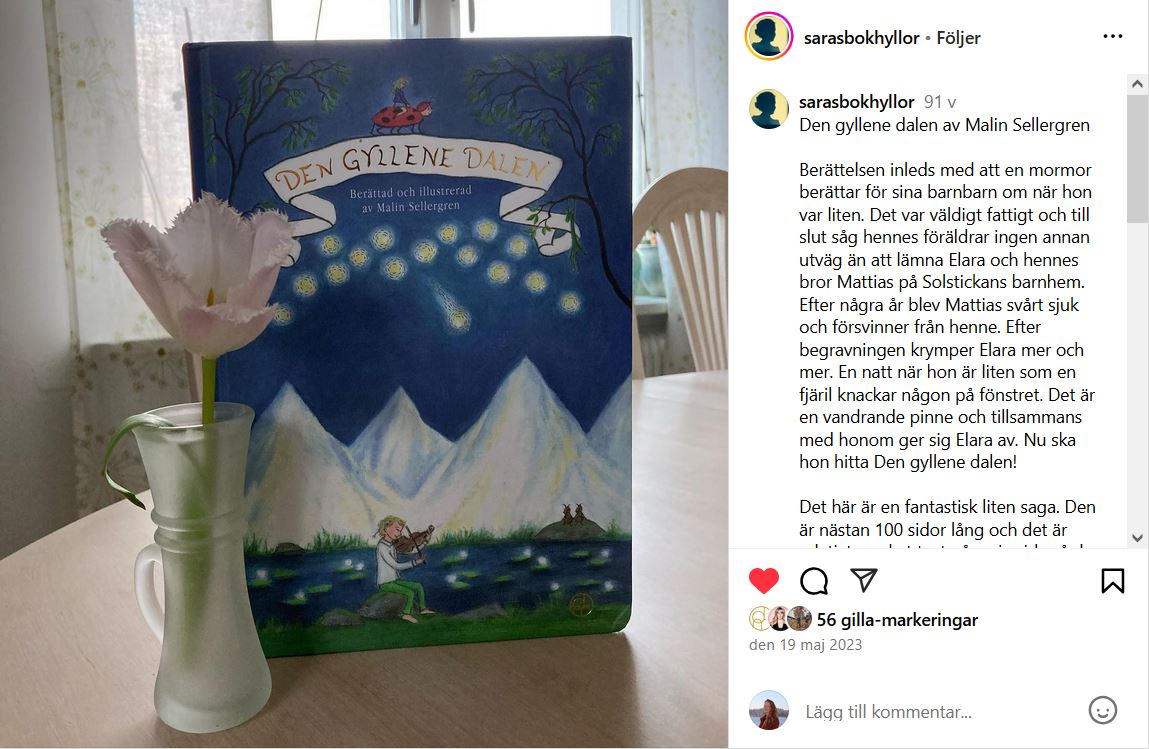Screen dimensions: 1149x749
Task: Open sarasbokhyllor username link above caption
Action: pos(857,102)
